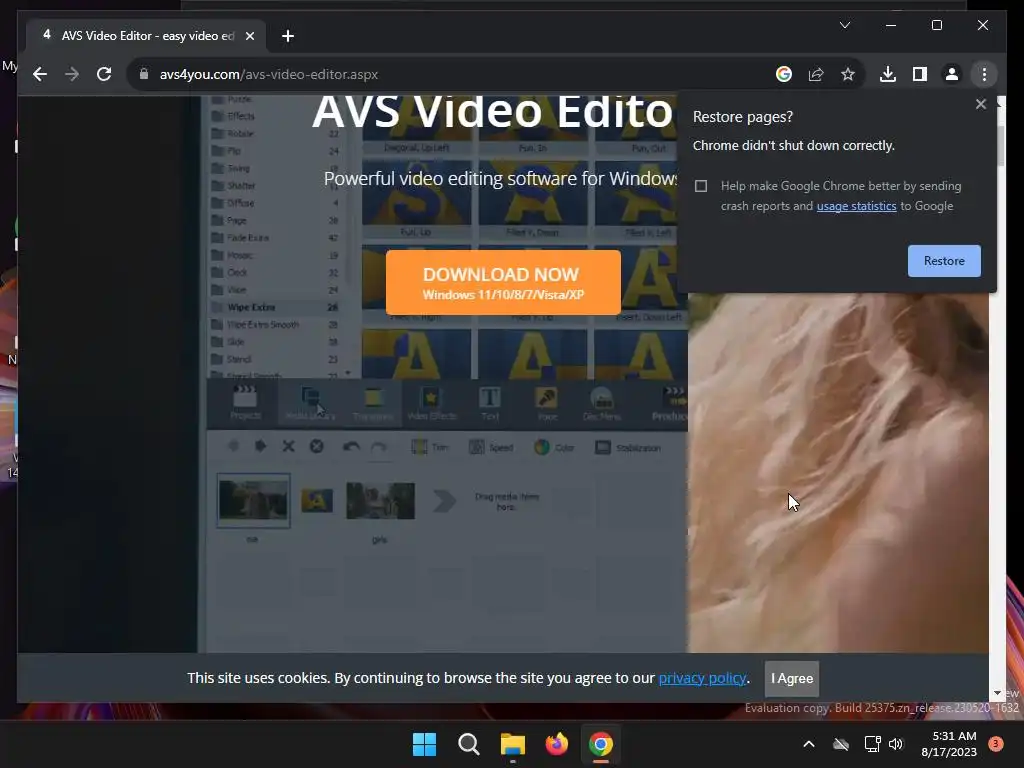Open File Explorer from taskbar
This screenshot has height=768, width=1024.
pos(513,744)
